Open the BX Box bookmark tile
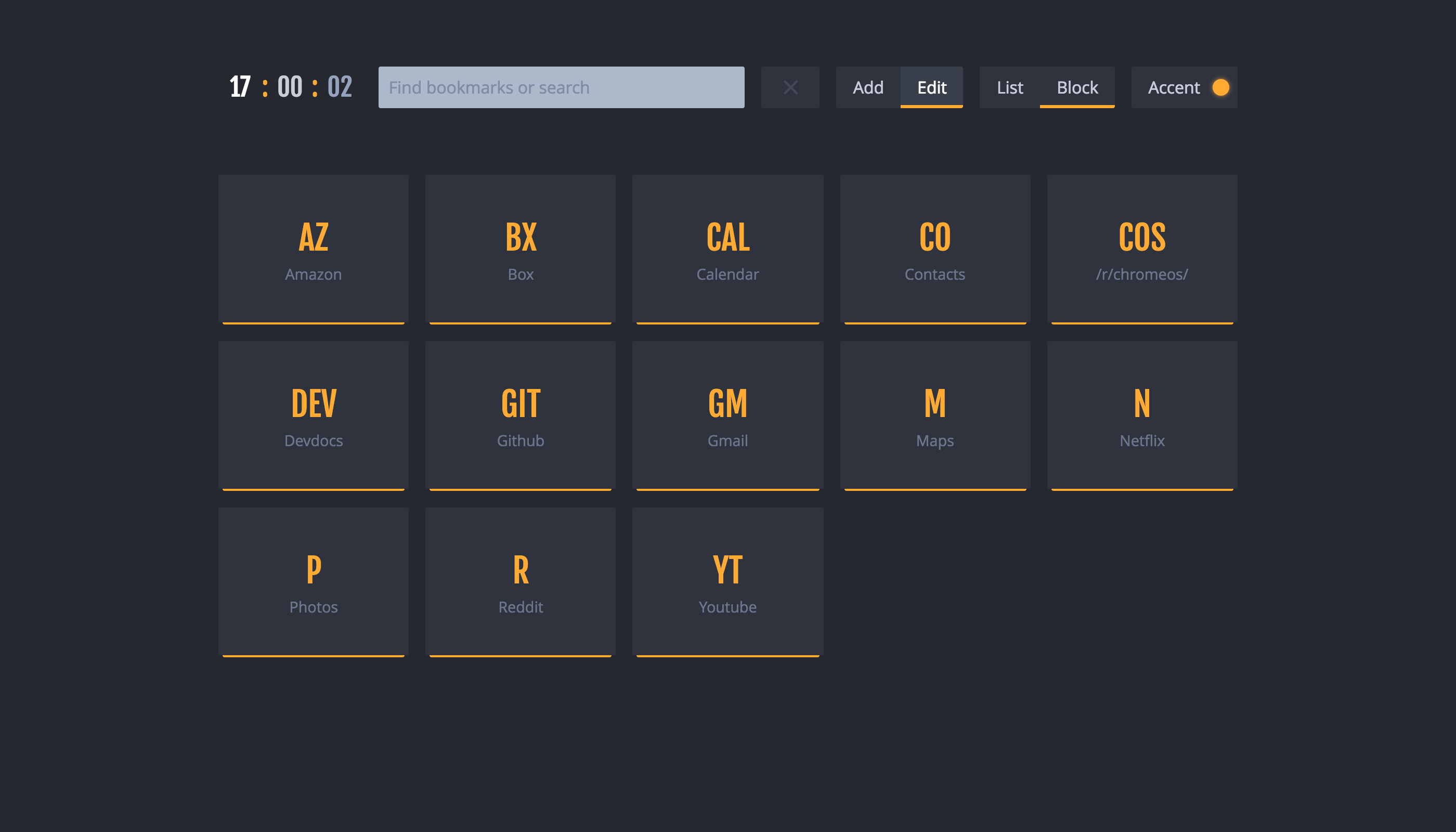The width and height of the screenshot is (1456, 832). click(x=521, y=249)
